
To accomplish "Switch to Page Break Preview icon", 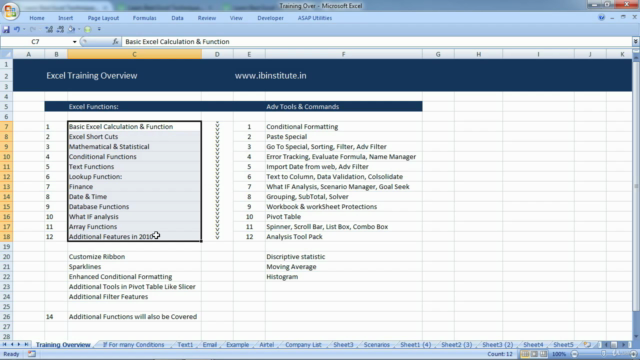I will (x=543, y=354).
